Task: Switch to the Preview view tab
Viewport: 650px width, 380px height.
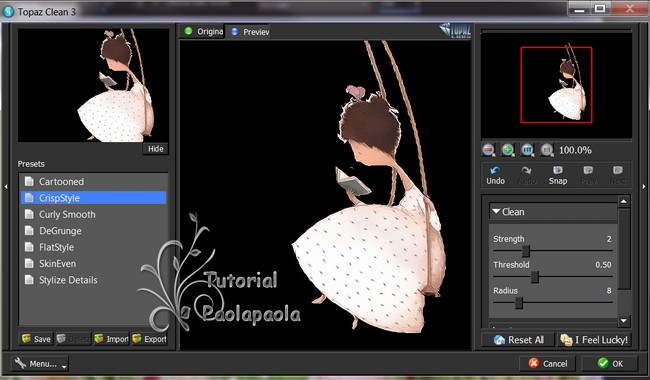Action: (249, 31)
